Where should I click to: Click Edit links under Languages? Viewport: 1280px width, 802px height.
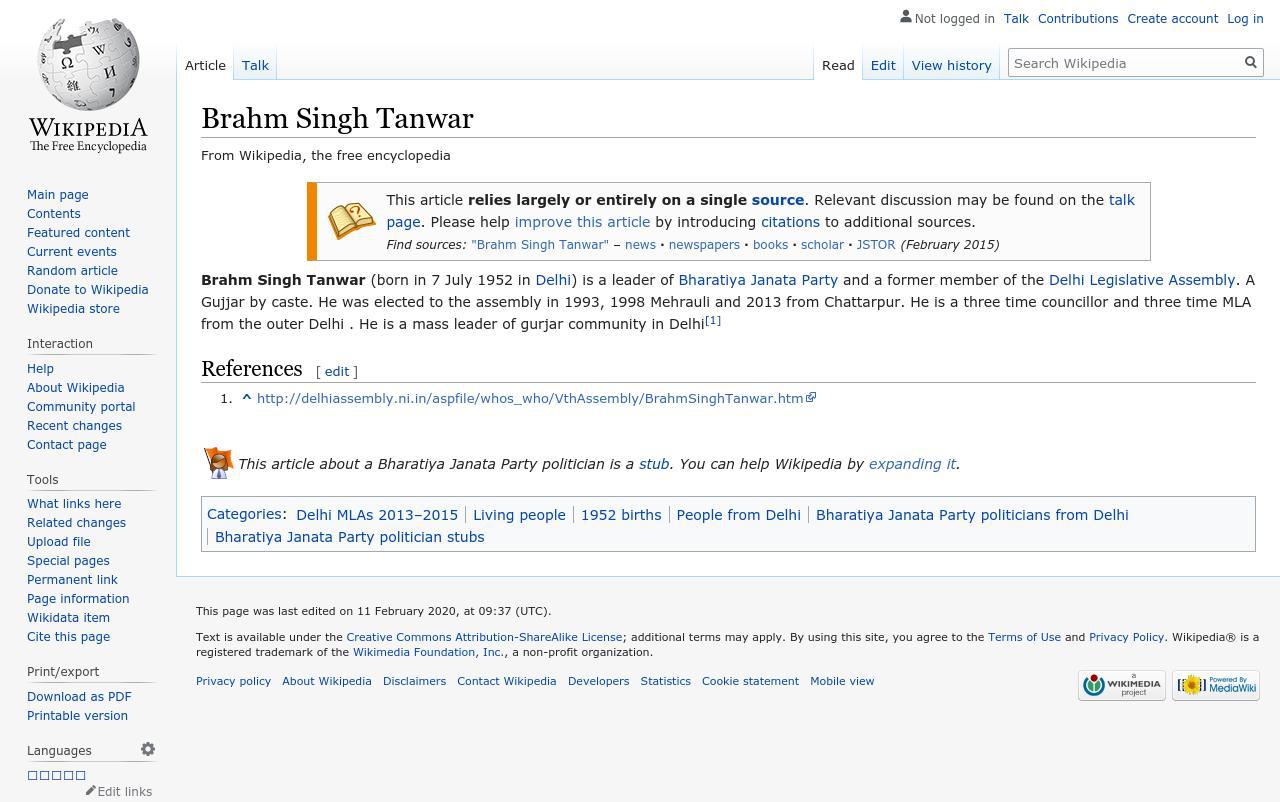coord(124,791)
